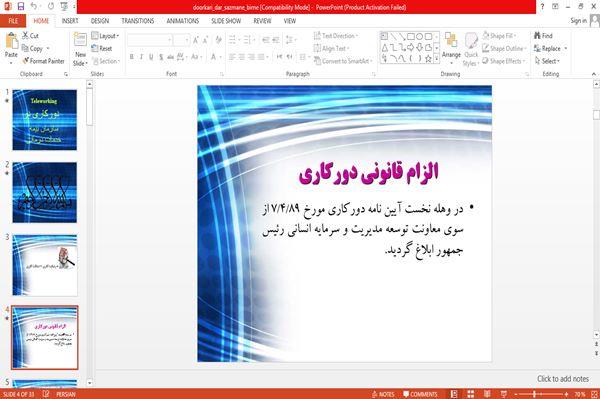Open the Arrange menu

(x=452, y=47)
